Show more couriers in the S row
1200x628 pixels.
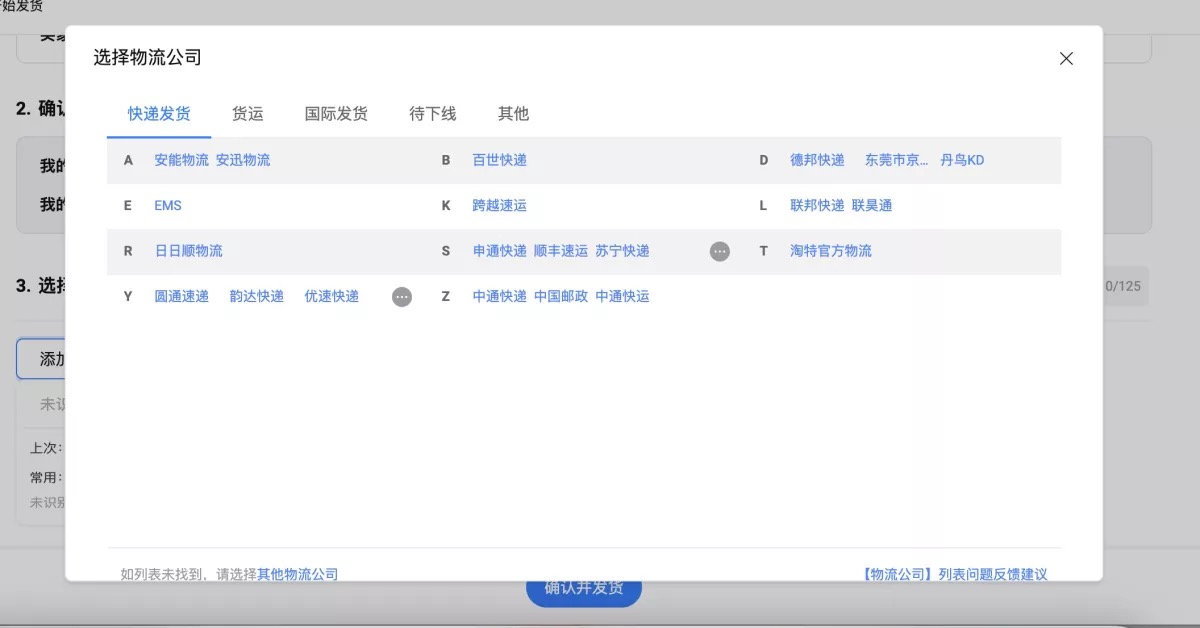(x=720, y=252)
